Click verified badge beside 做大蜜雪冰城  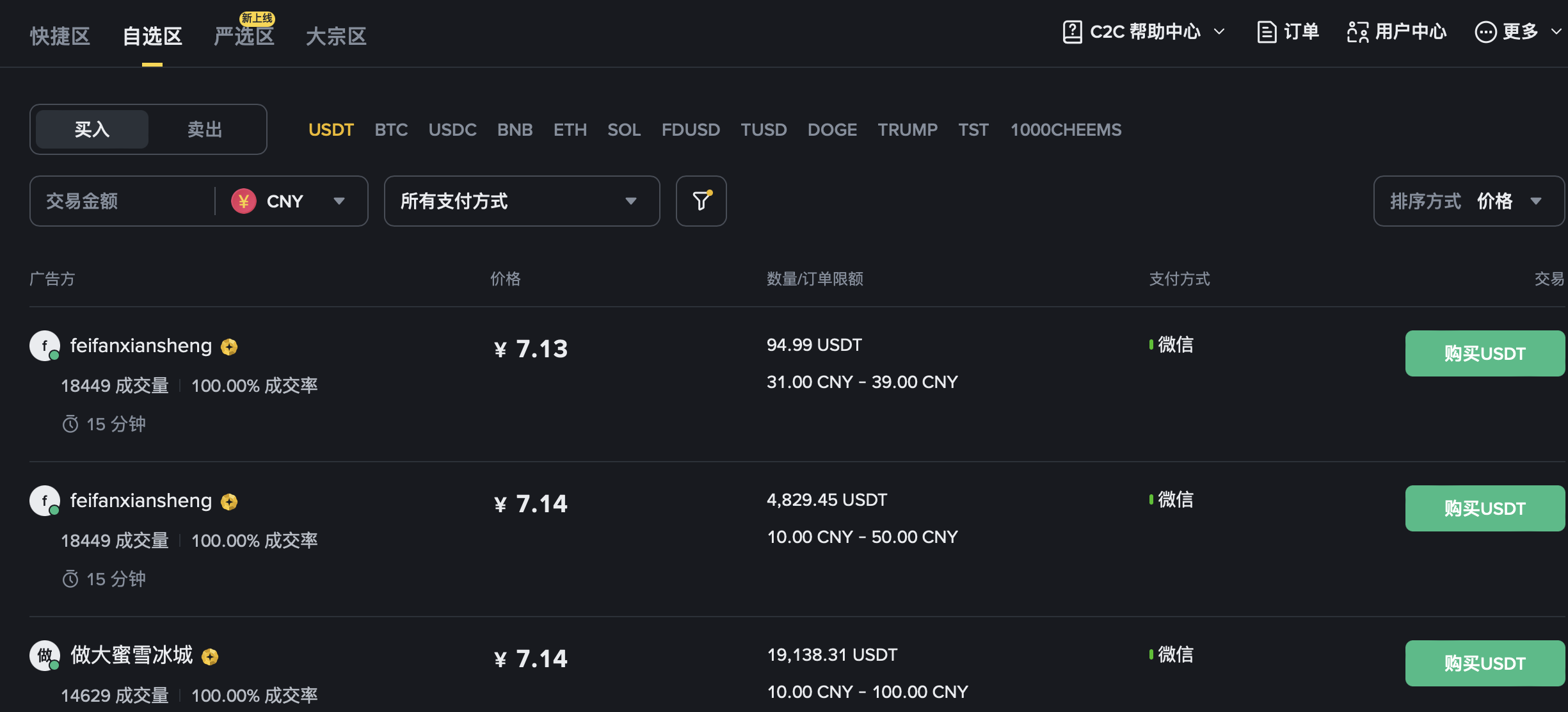pos(210,656)
